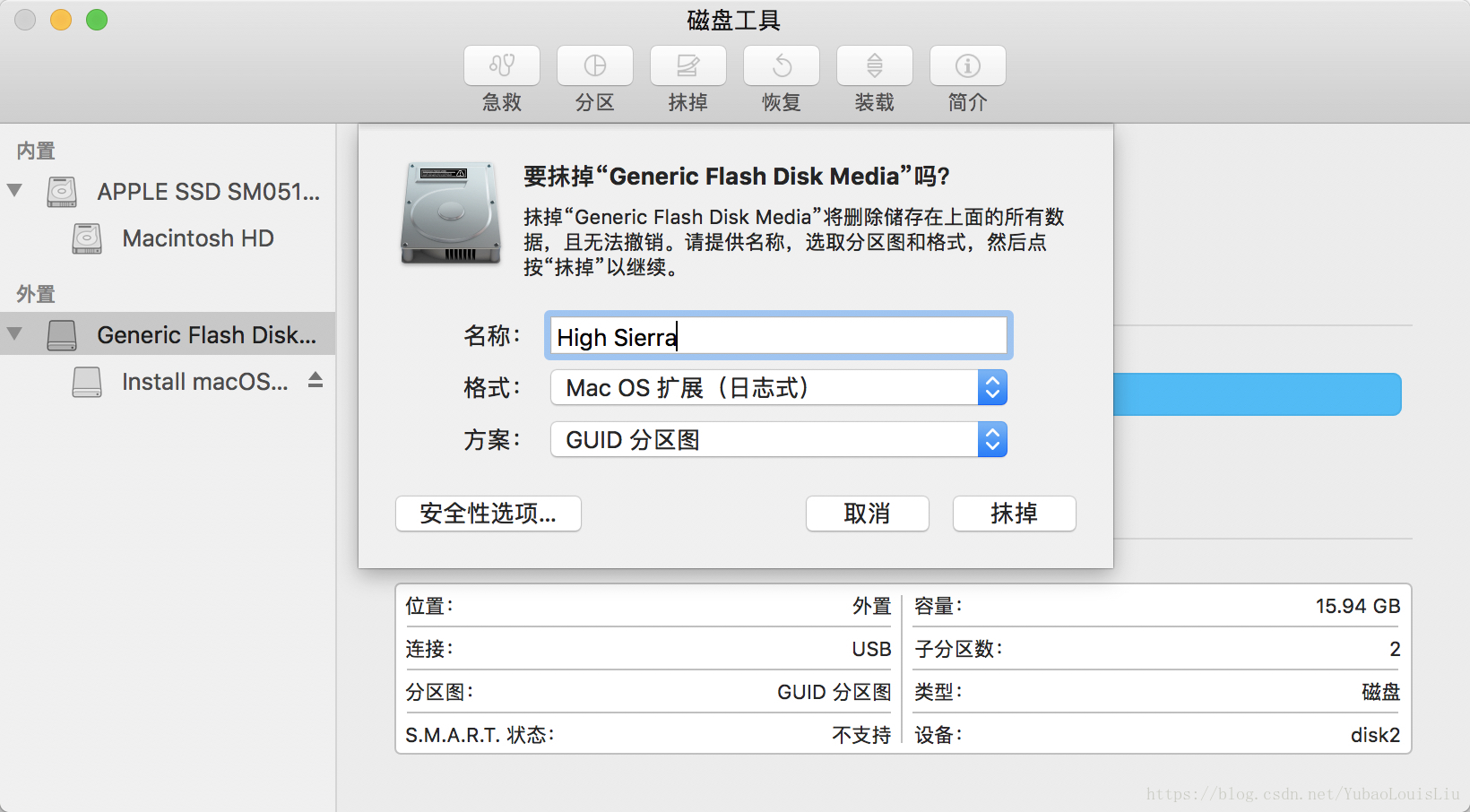
Task: Click the GUID 分区图 value in info table
Action: 834,692
